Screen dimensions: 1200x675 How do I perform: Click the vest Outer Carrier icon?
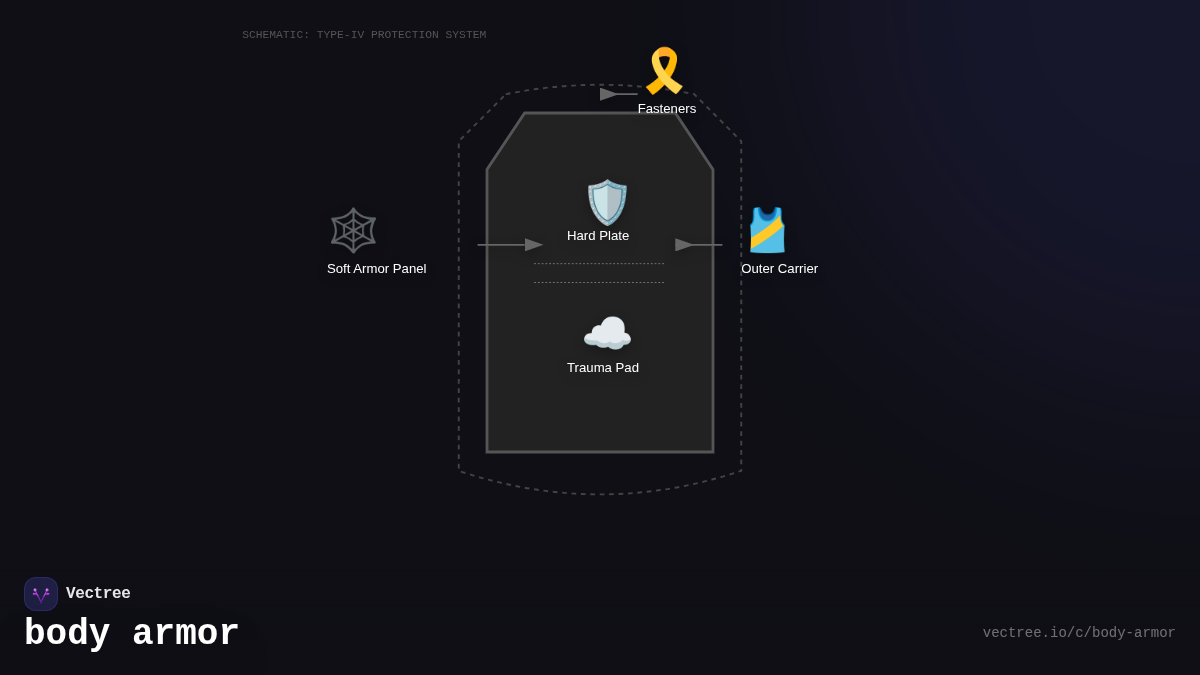click(x=767, y=230)
